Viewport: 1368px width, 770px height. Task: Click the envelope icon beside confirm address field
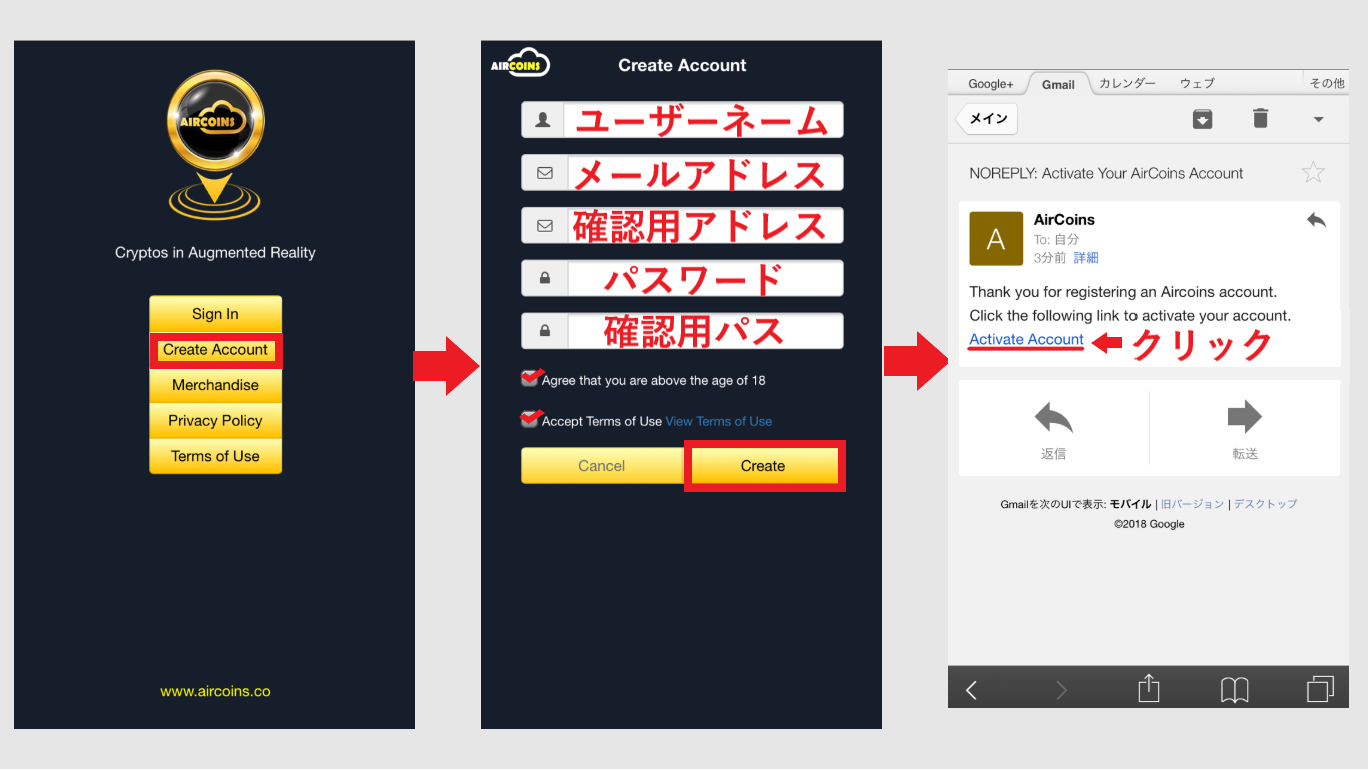(545, 226)
